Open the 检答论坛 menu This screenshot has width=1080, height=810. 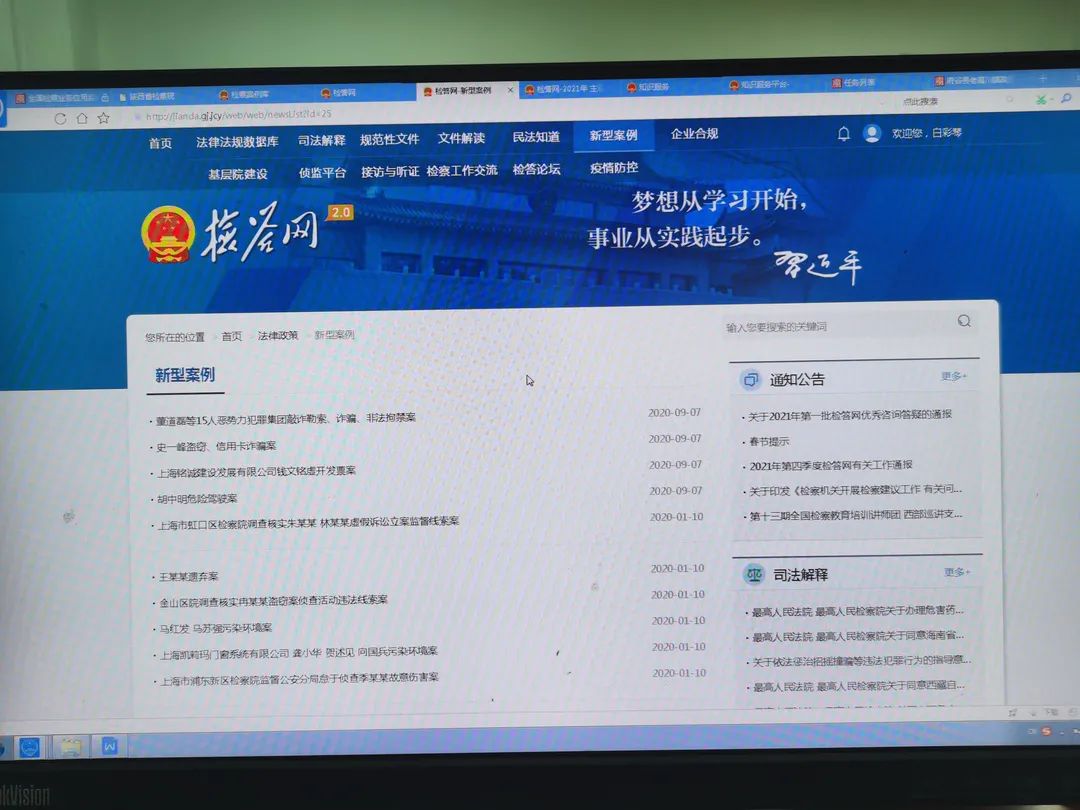click(x=537, y=169)
